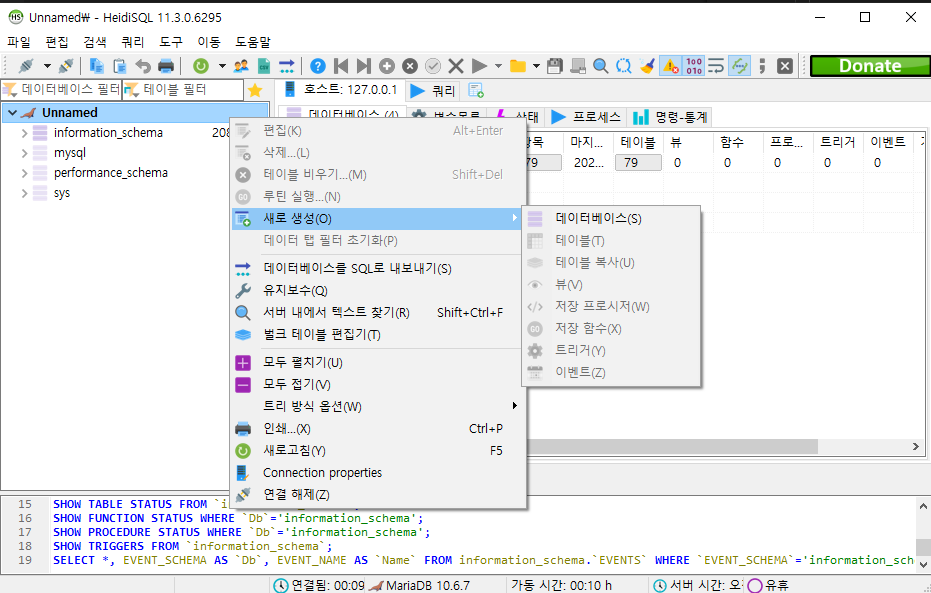This screenshot has height=593, width=931.
Task: Open the user manager icon
Action: [x=240, y=66]
